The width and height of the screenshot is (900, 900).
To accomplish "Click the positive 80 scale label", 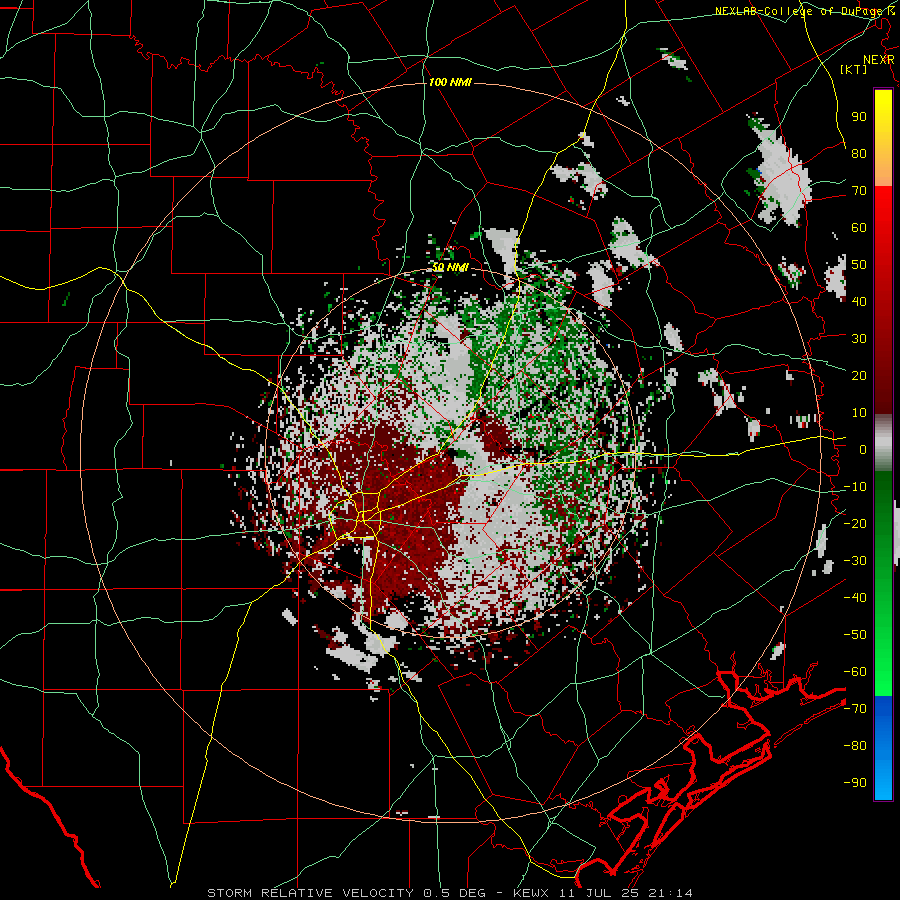I will 859,153.
